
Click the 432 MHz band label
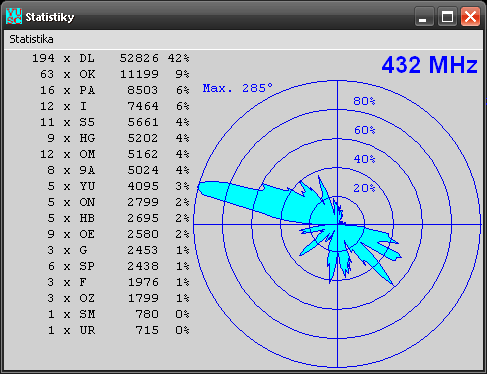coord(429,65)
